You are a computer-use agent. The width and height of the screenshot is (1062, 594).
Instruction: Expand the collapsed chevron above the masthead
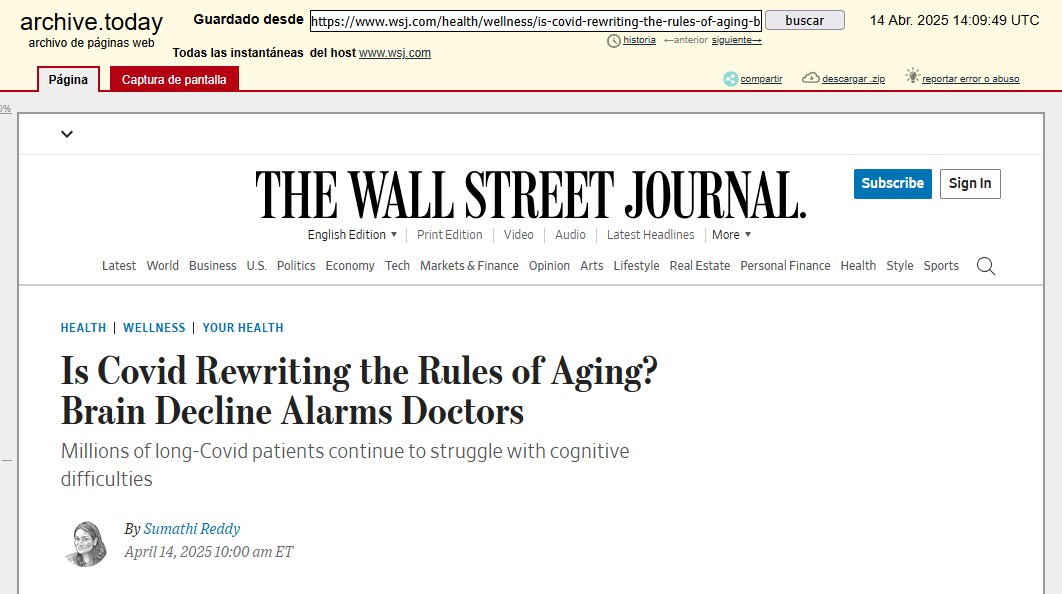click(x=67, y=134)
